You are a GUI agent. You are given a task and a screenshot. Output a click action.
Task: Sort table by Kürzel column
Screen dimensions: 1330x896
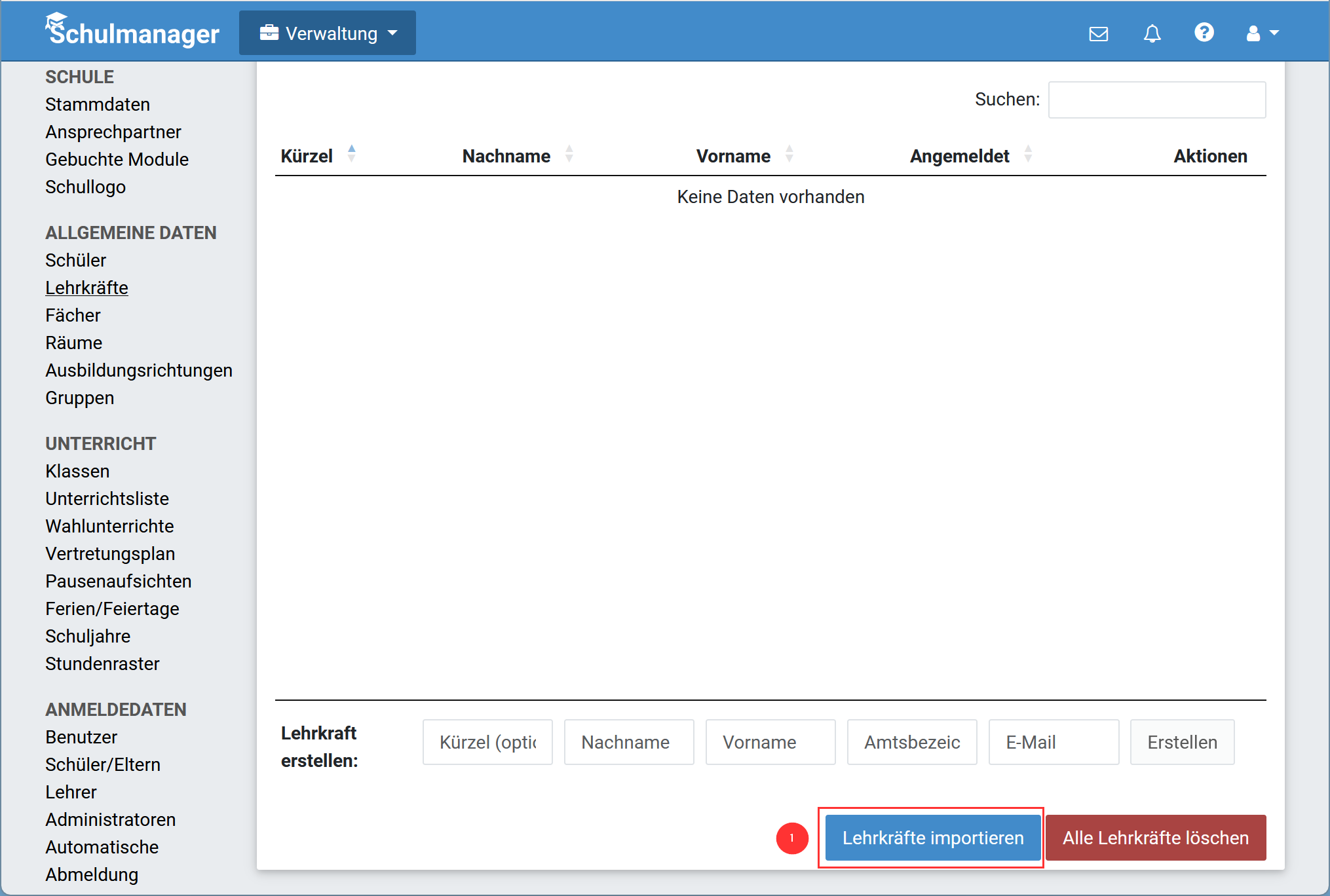[x=318, y=156]
